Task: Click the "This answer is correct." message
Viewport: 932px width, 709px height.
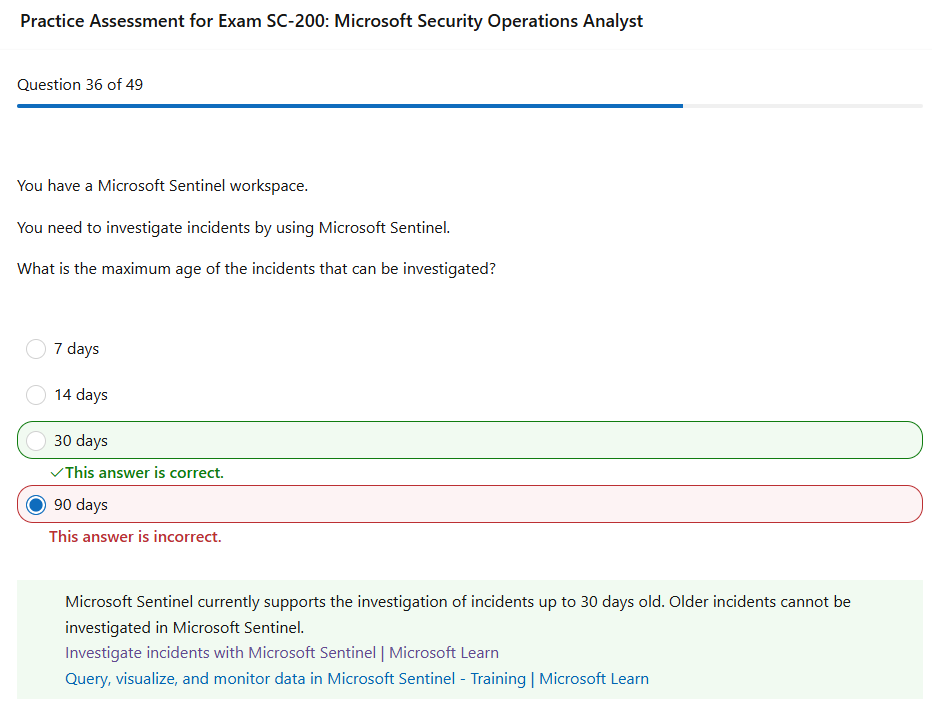Action: [x=144, y=473]
